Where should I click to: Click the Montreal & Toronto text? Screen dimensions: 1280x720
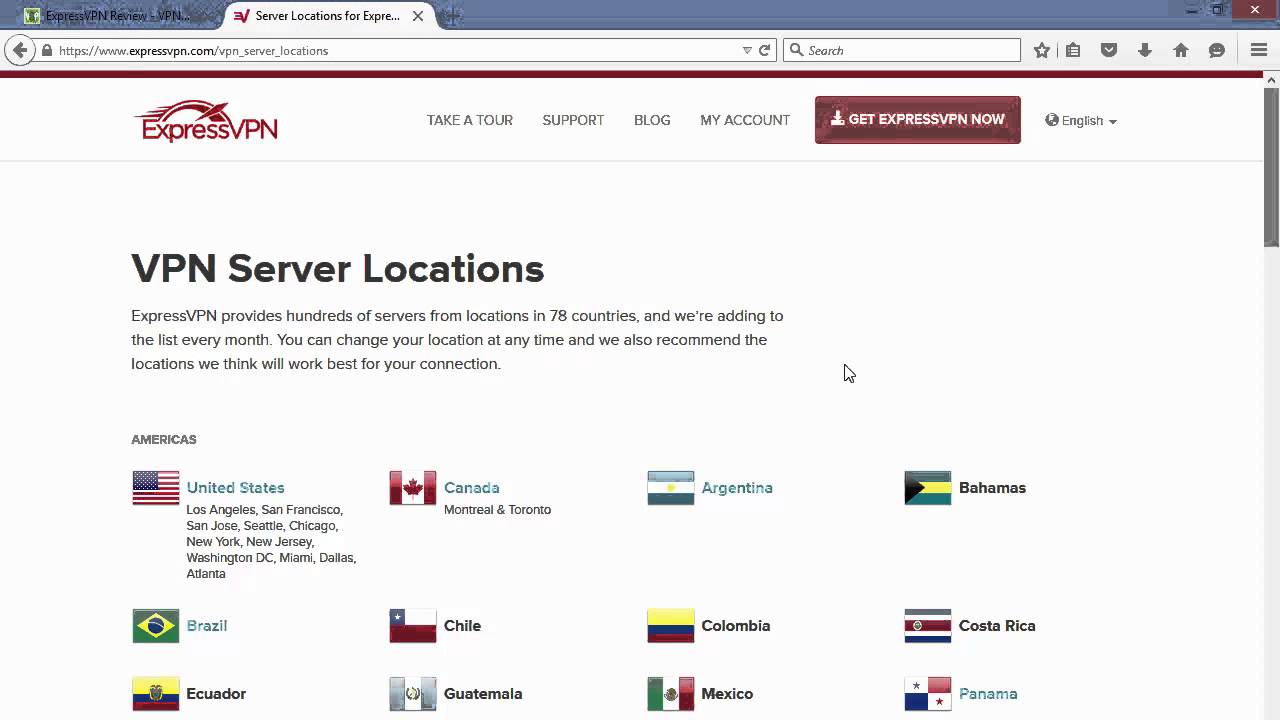coord(497,510)
